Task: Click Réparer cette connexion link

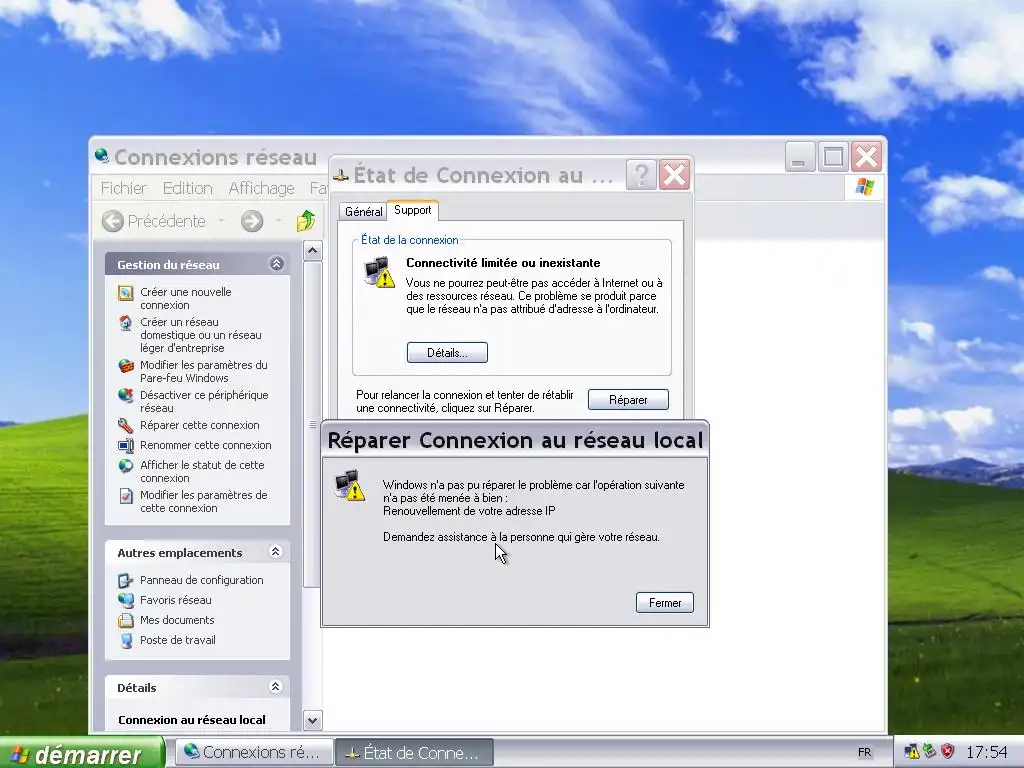Action: pos(200,425)
